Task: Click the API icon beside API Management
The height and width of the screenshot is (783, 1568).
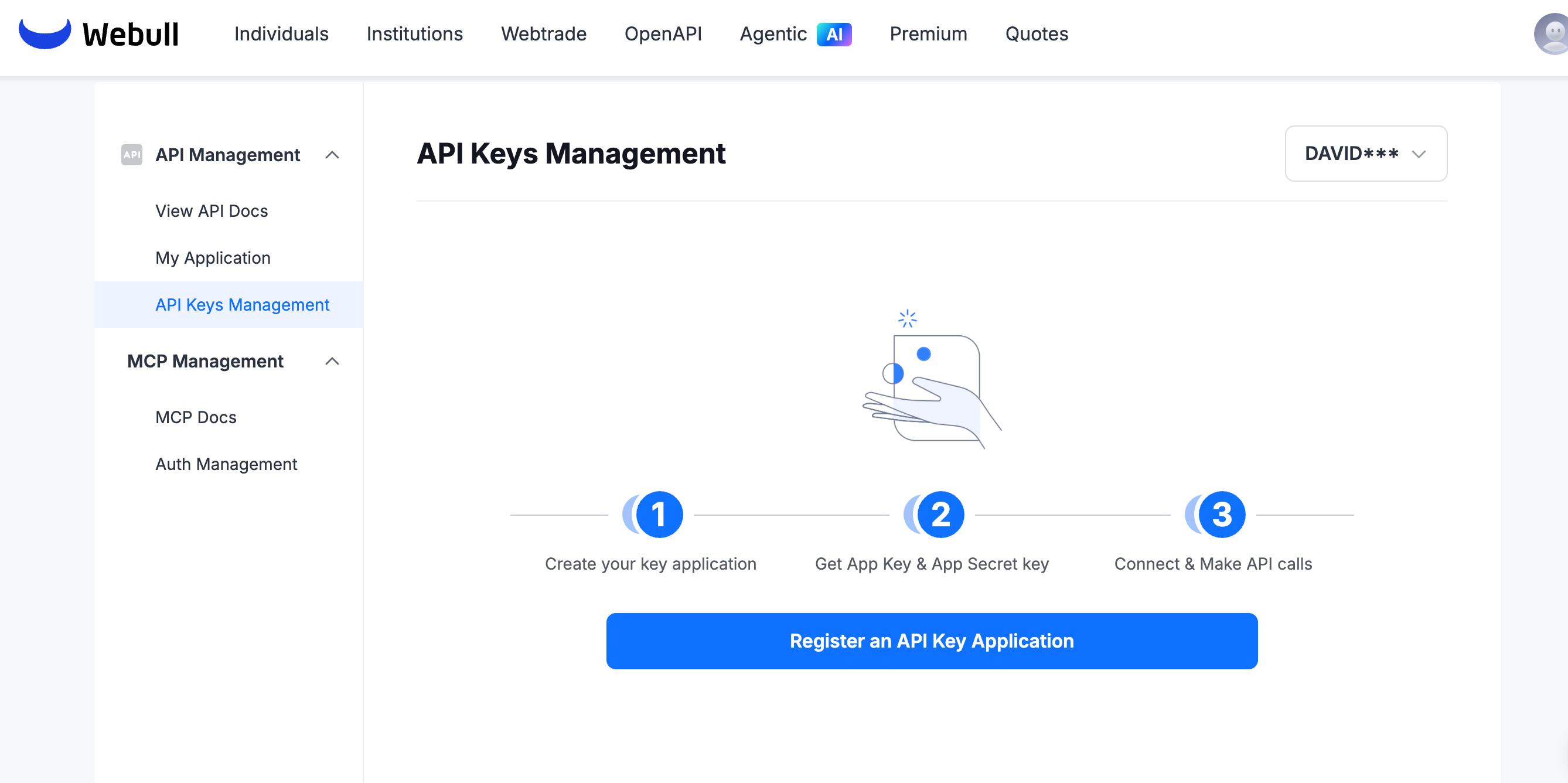Action: pos(131,155)
